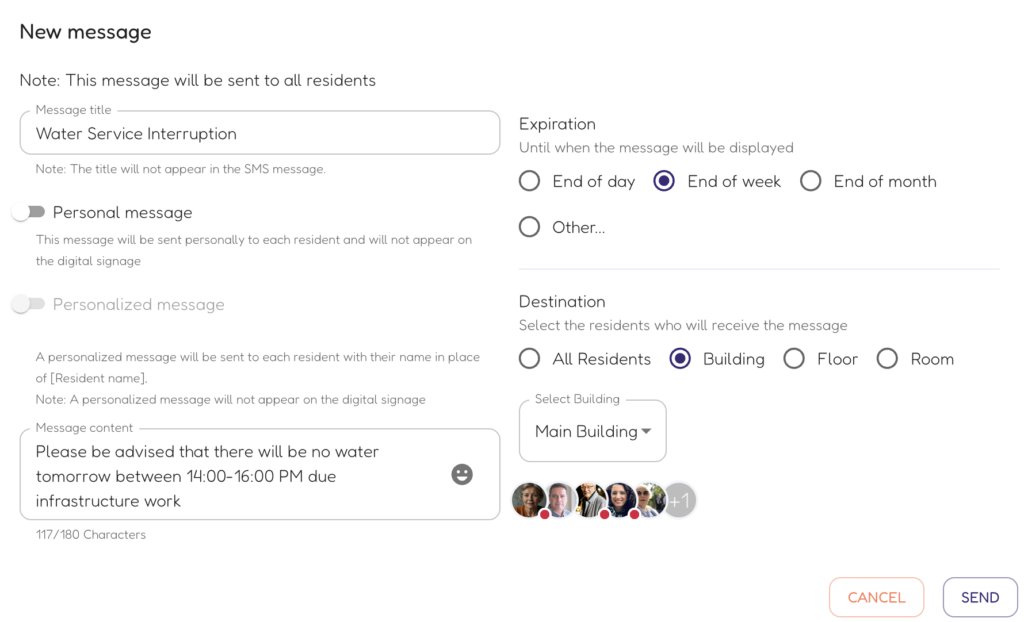Toggle the Personal message switch

point(29,212)
